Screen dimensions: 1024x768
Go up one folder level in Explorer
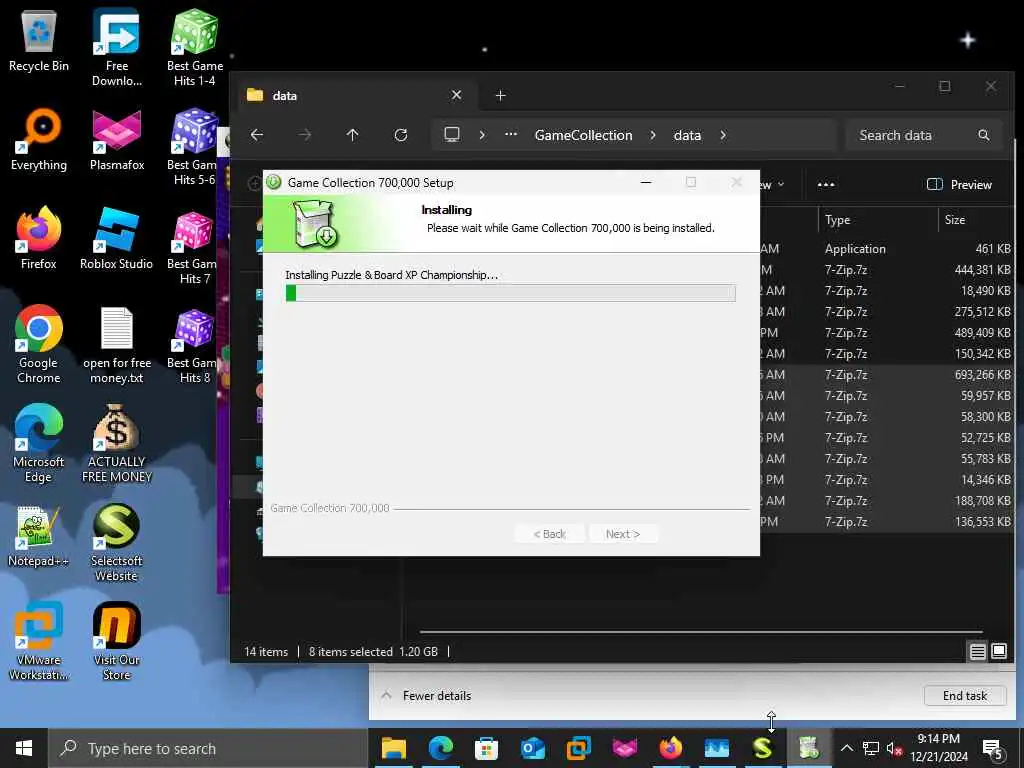pyautogui.click(x=353, y=135)
